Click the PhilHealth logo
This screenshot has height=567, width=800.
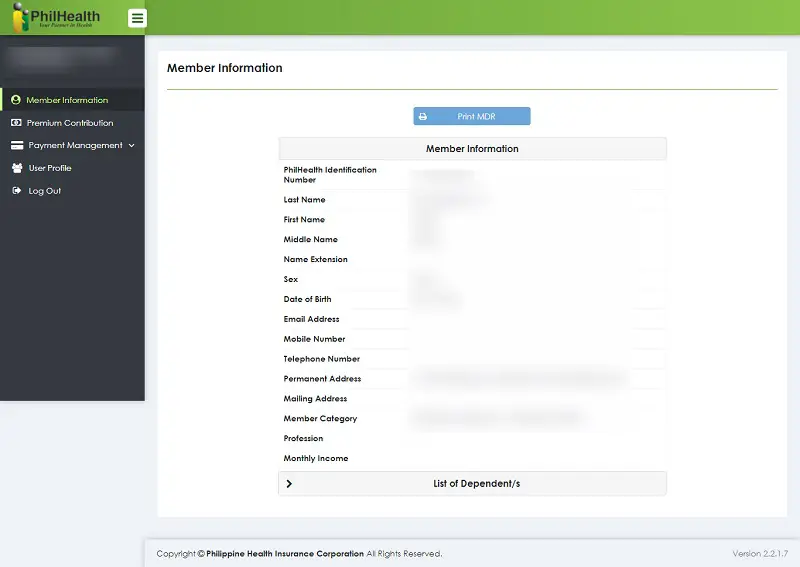[x=56, y=17]
